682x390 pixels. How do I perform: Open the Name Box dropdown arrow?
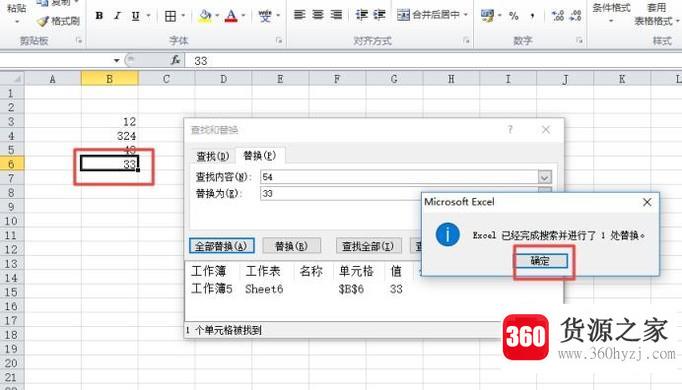(117, 60)
